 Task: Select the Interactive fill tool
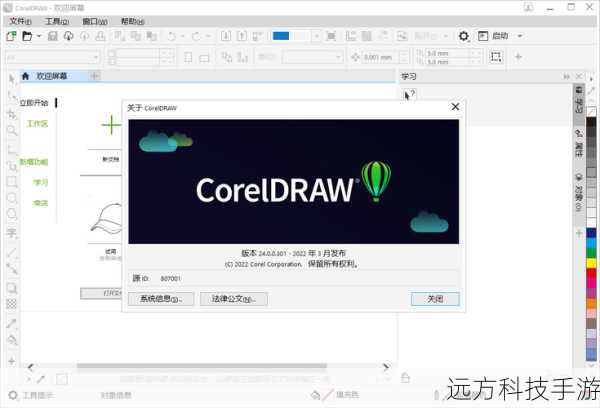(12, 340)
